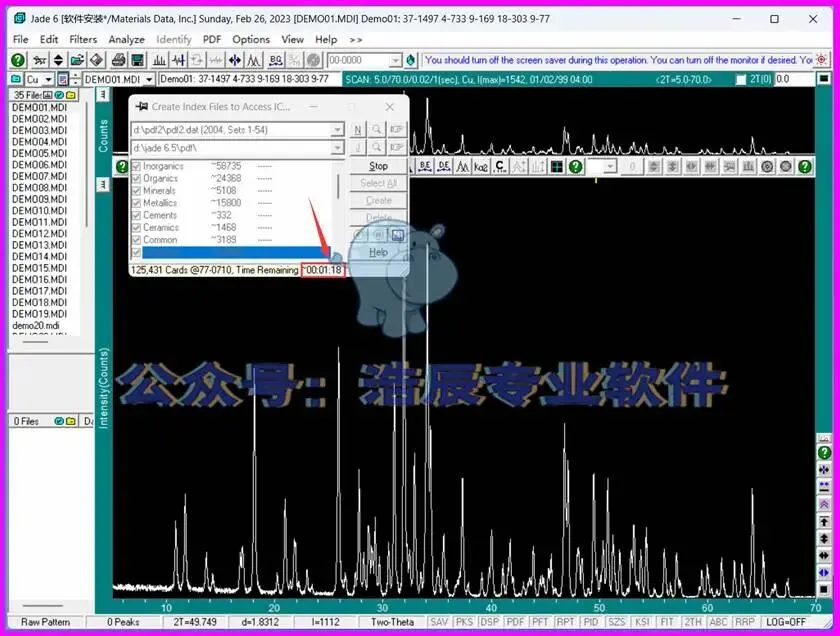Image resolution: width=840 pixels, height=636 pixels.
Task: Click the magnifier icon beside pdf2.dat path
Action: coord(377,130)
